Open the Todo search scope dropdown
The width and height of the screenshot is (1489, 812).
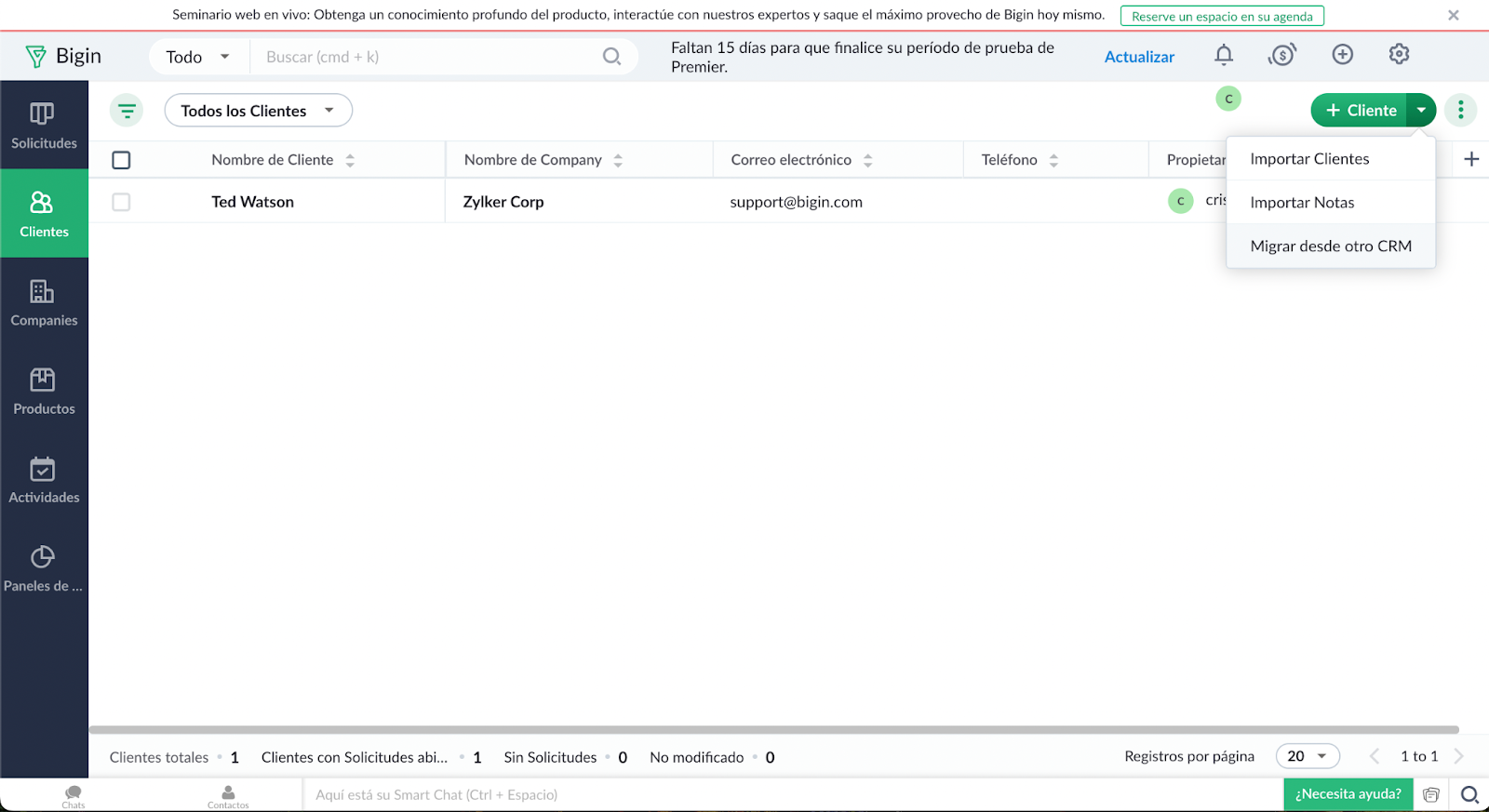coord(198,57)
